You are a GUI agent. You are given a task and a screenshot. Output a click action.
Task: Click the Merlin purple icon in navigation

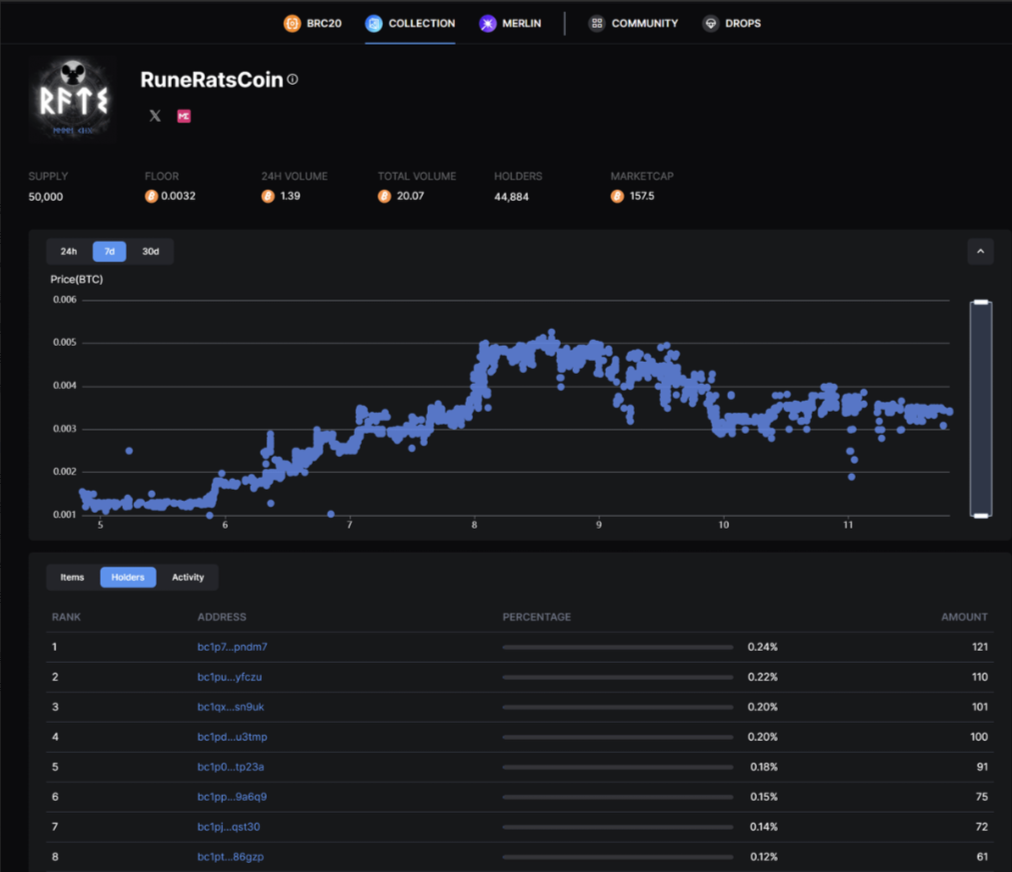[x=487, y=23]
